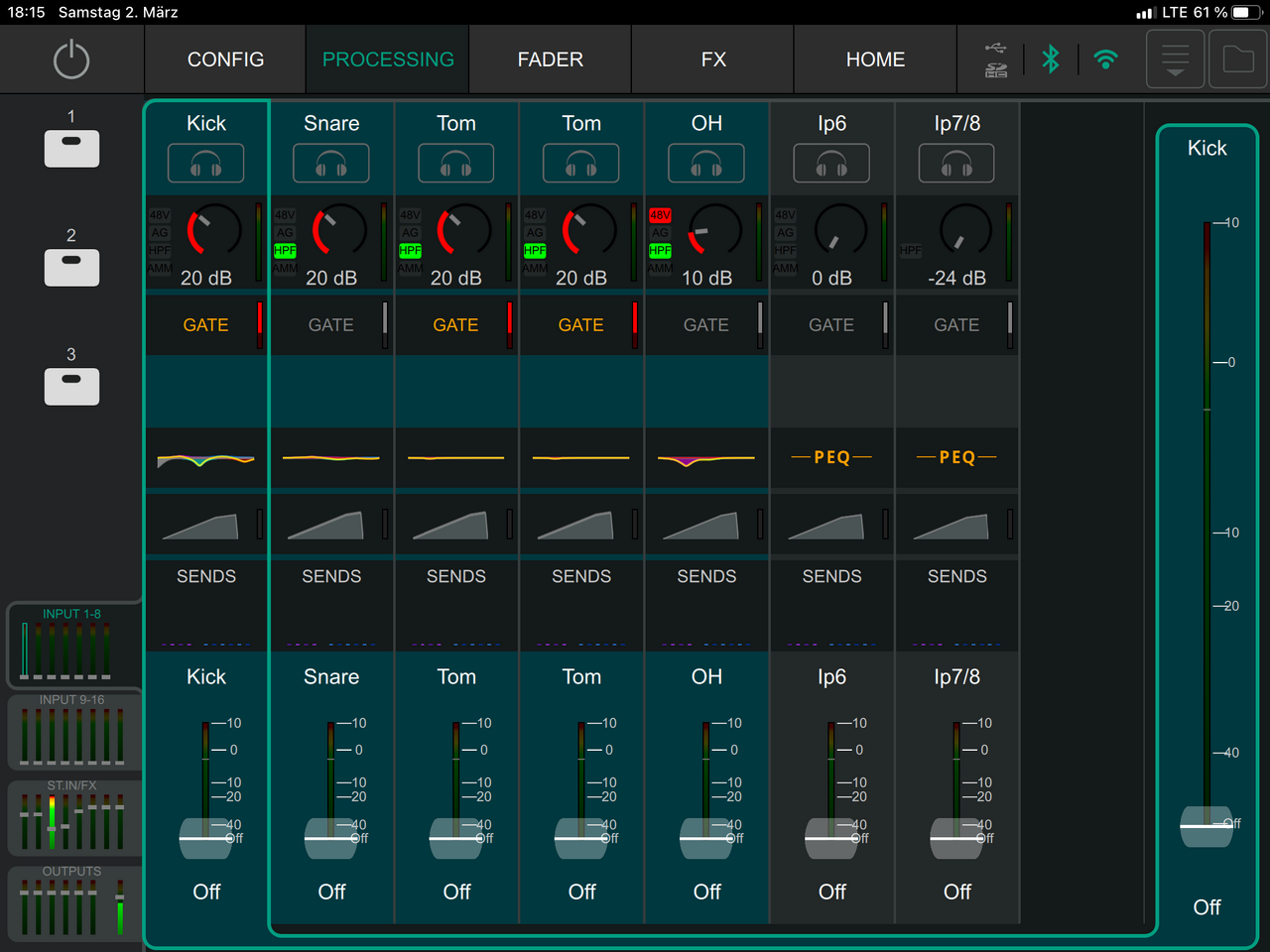Open the folder icon at top right
Image resolution: width=1270 pixels, height=952 pixels.
coord(1237,59)
